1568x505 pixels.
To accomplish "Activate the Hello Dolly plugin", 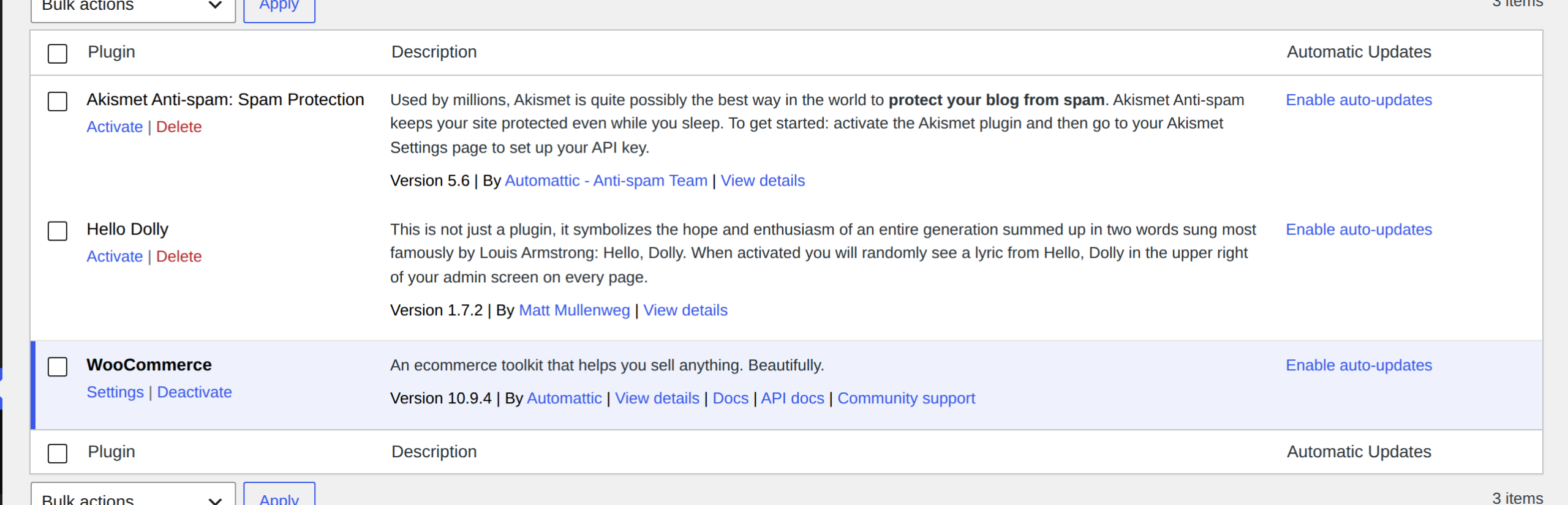I will point(115,256).
